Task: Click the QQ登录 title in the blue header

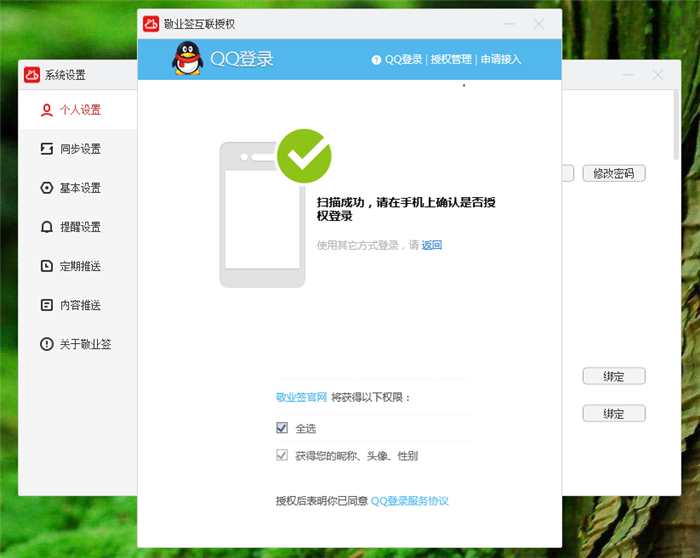Action: [242, 59]
